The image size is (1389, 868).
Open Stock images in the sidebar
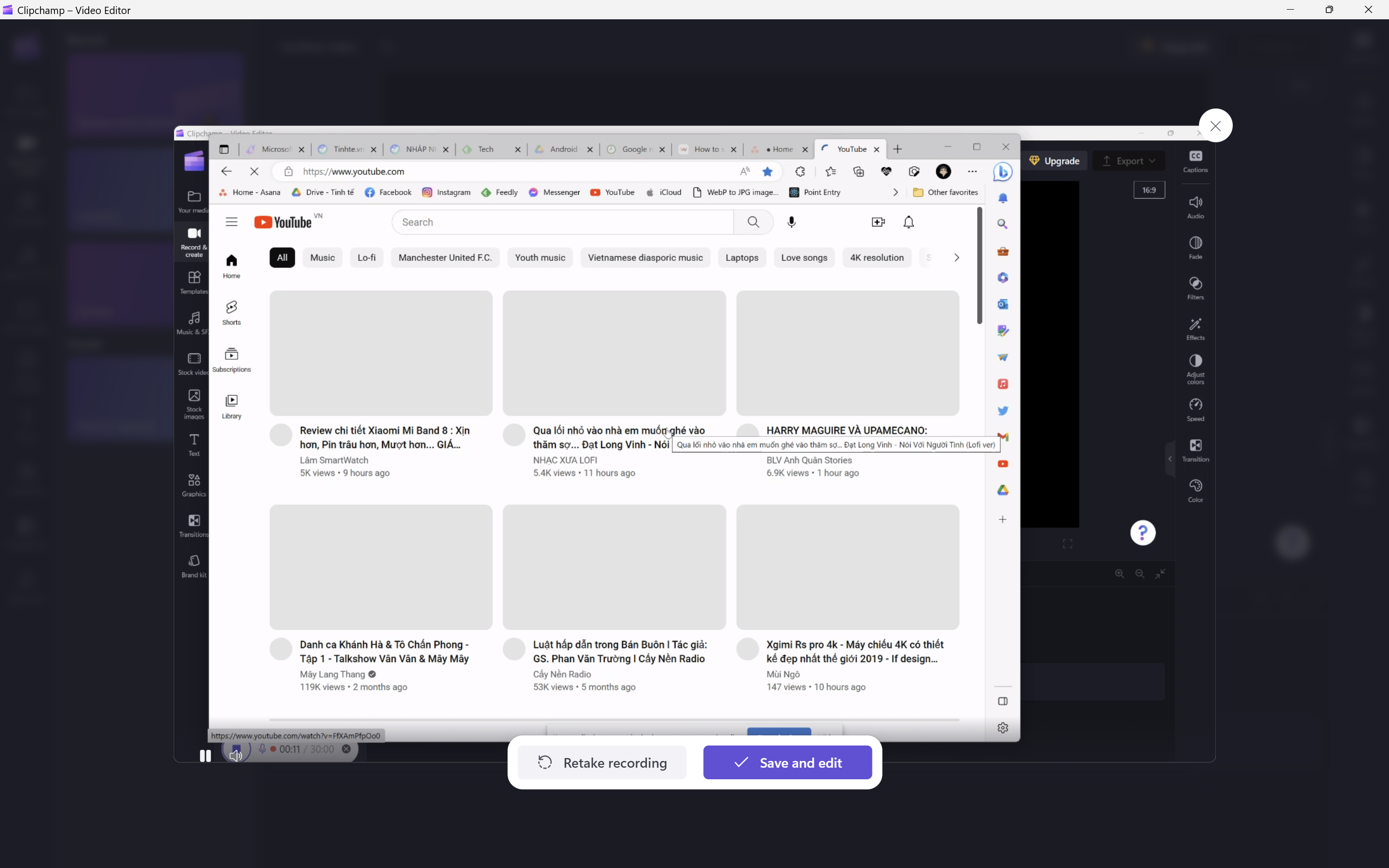click(194, 404)
